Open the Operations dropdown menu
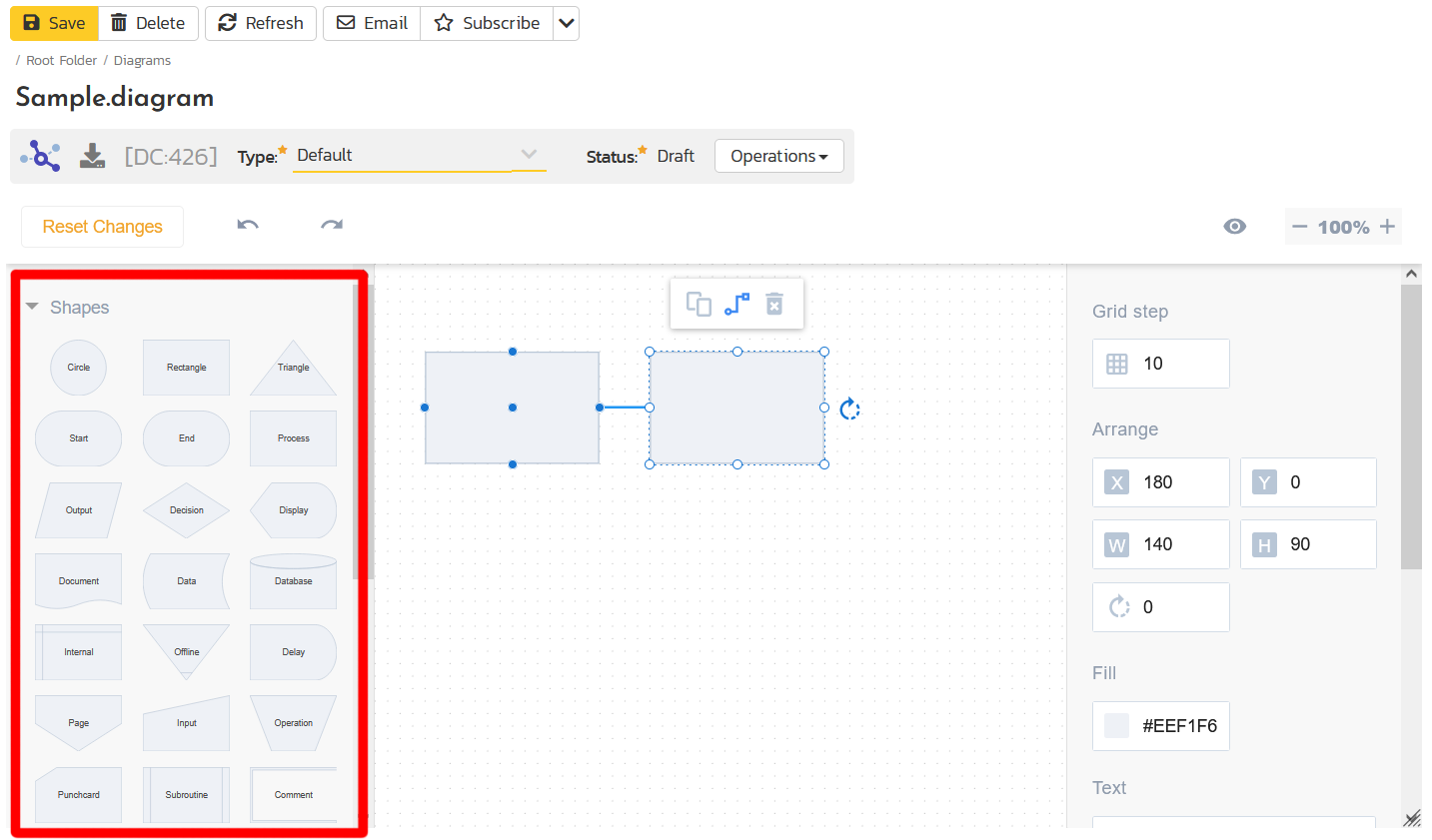1432x840 pixels. 778,156
